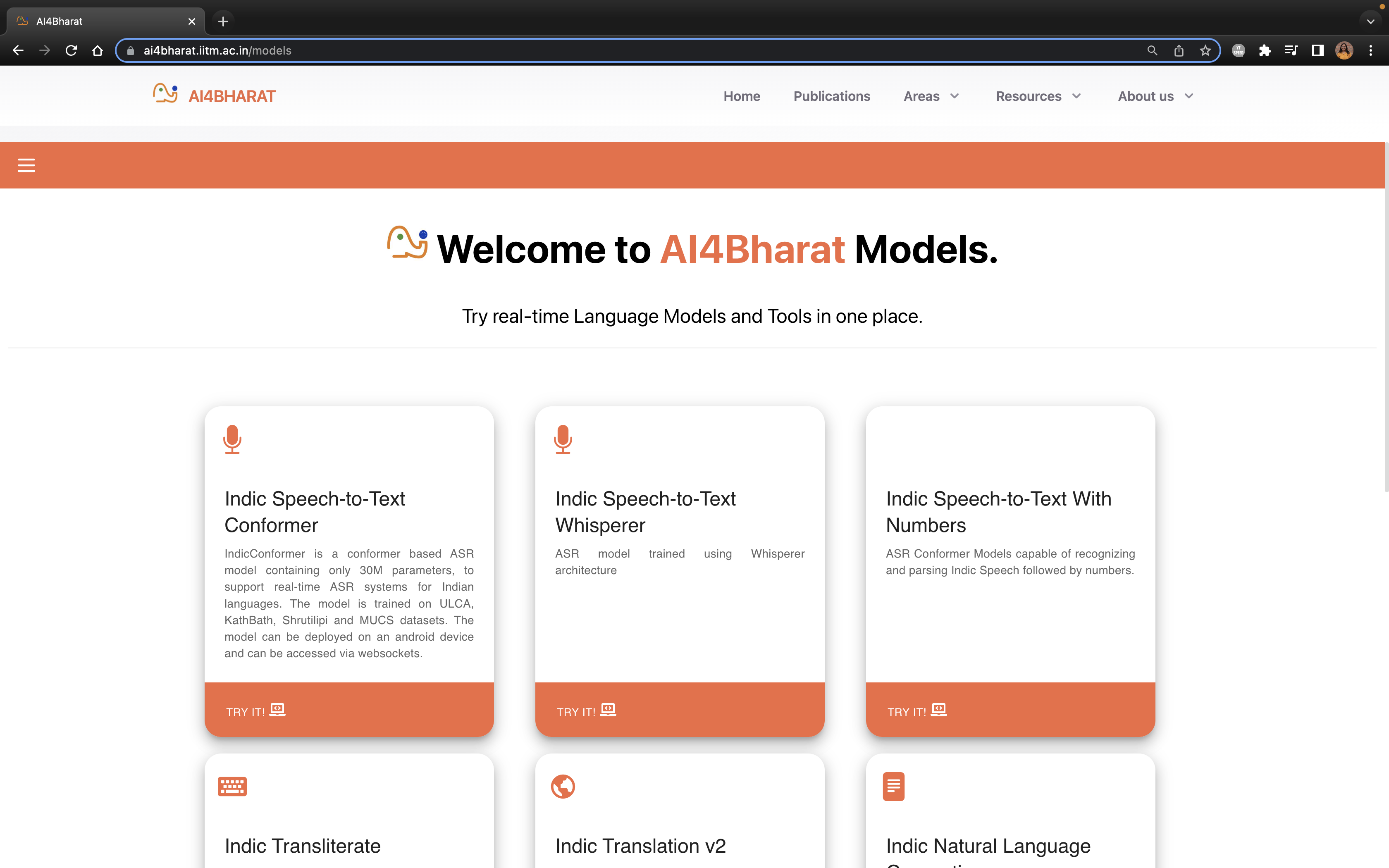This screenshot has height=868, width=1389.
Task: Click the keyboard icon on Indic Transliterate card
Action: point(231,786)
